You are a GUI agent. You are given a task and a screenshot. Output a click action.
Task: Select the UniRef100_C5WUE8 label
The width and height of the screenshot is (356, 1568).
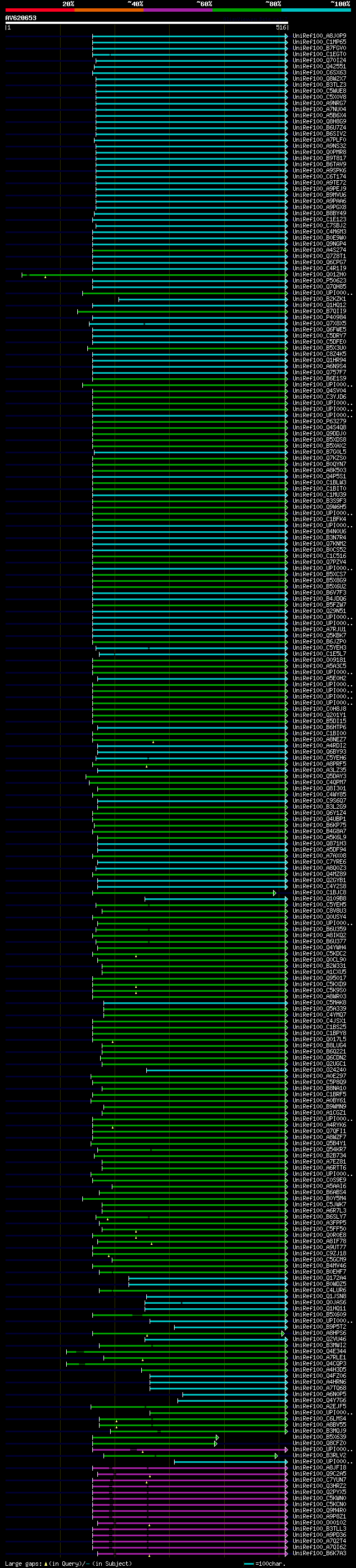coord(319,91)
